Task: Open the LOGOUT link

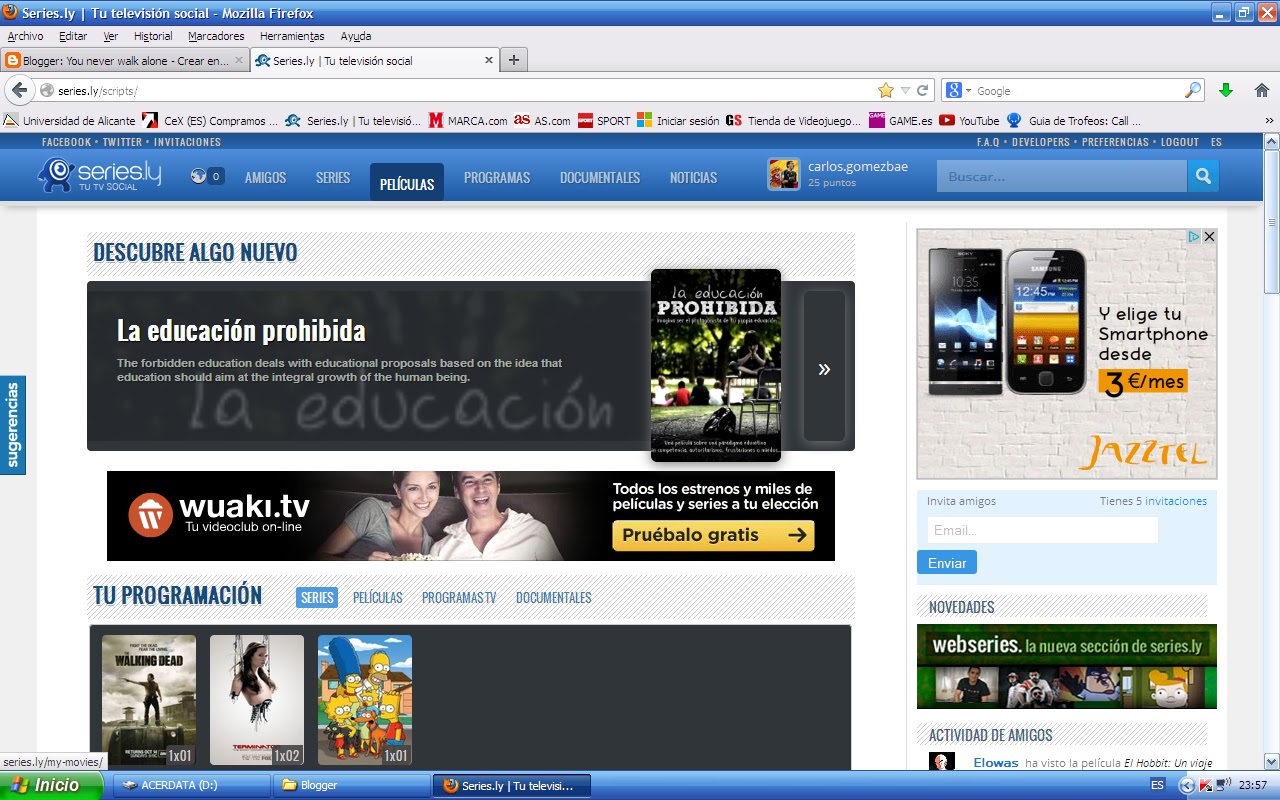Action: tap(1180, 142)
